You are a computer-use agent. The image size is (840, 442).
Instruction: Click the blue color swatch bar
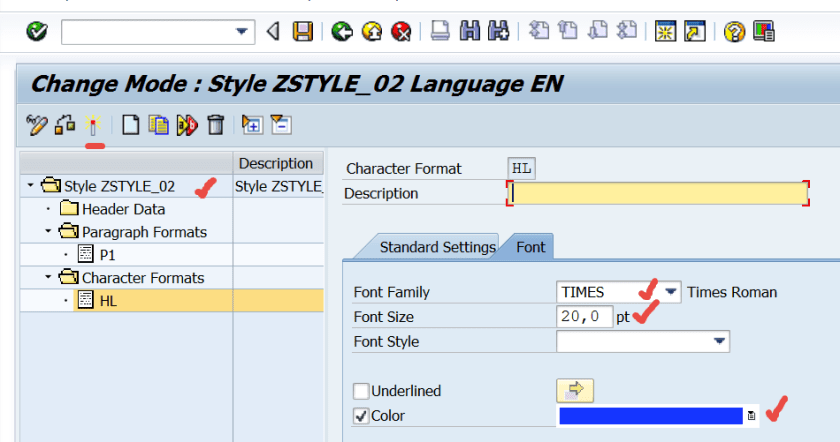(650, 416)
